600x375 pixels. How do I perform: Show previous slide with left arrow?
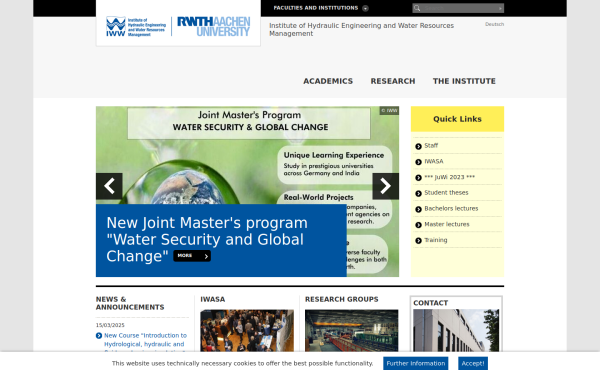(x=109, y=186)
